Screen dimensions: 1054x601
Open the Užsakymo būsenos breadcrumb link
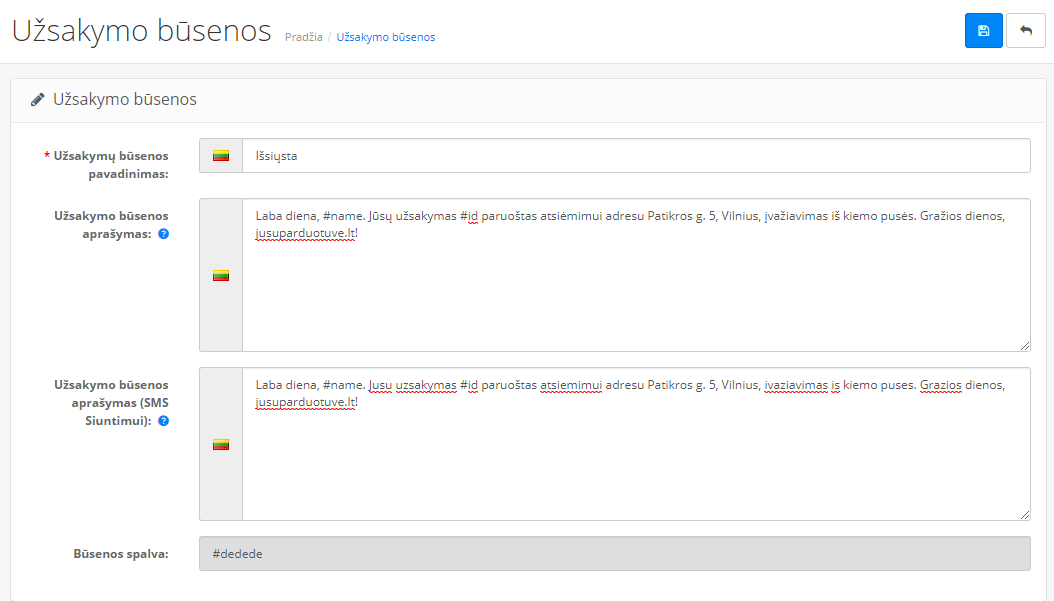tap(386, 37)
